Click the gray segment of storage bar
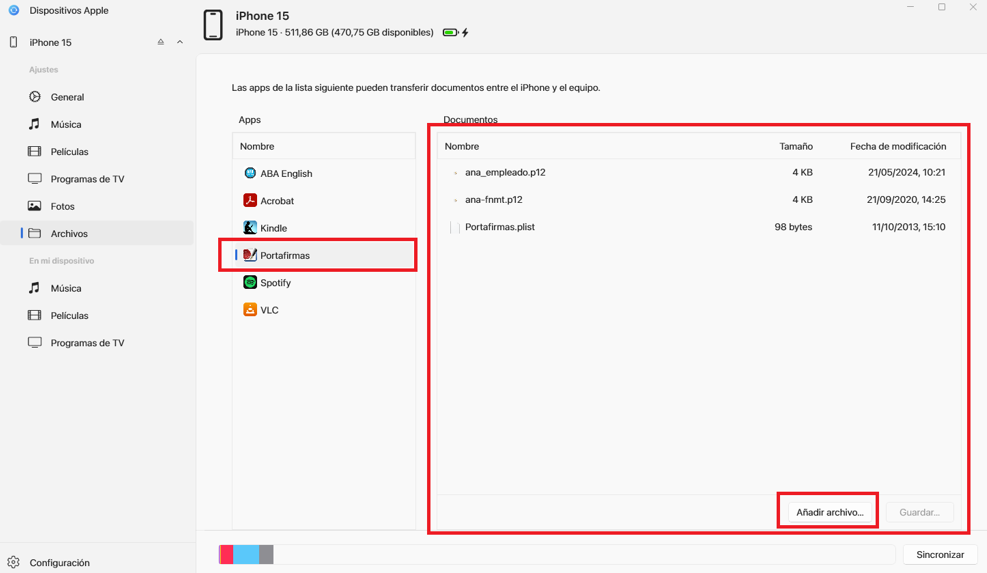Viewport: 987px width, 573px height. (x=266, y=554)
